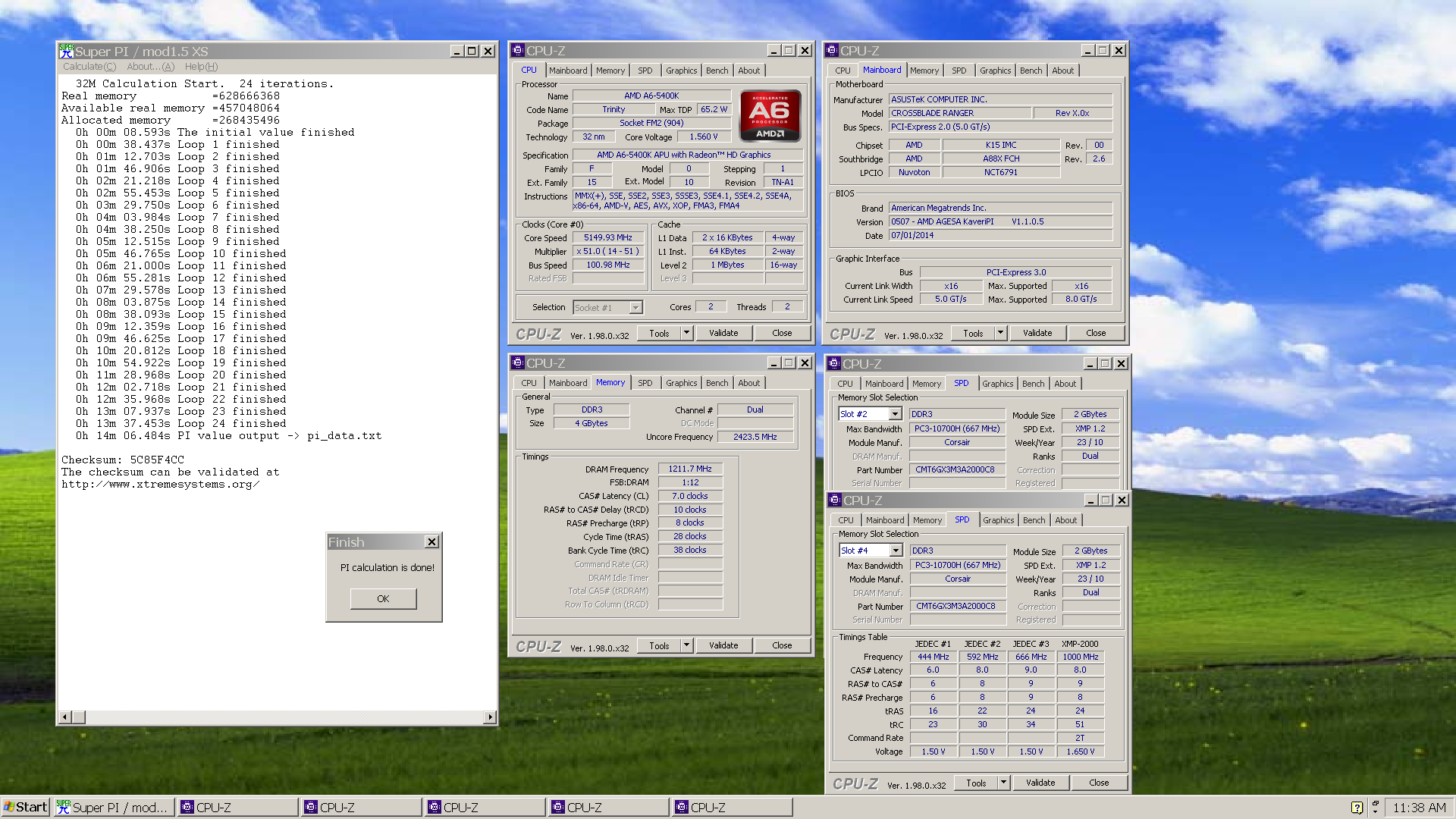The image size is (1456, 819).
Task: Click Super PI title bar app icon
Action: (67, 51)
